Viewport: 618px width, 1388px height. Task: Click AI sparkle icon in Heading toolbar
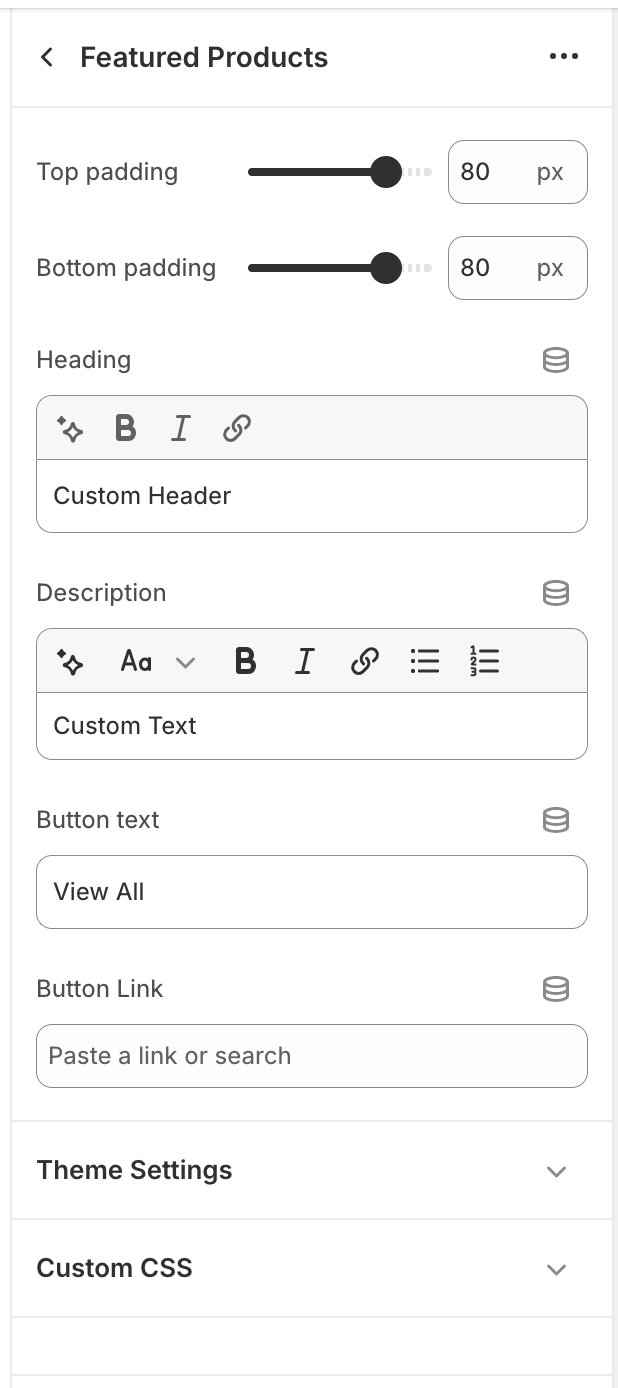[70, 429]
